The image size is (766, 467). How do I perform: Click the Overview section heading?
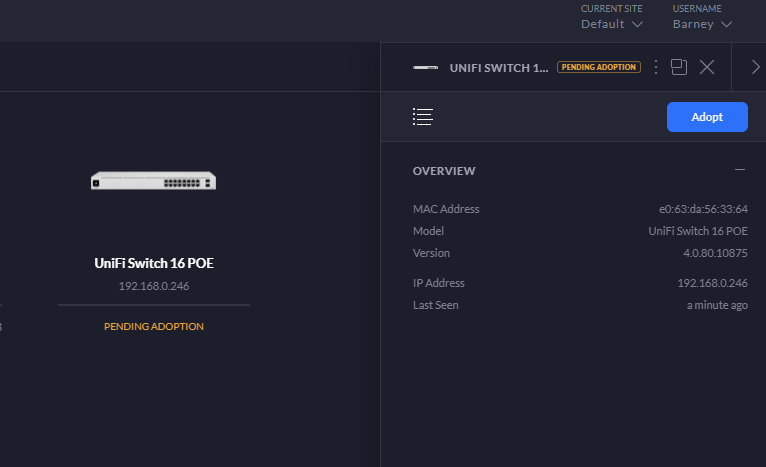point(444,171)
